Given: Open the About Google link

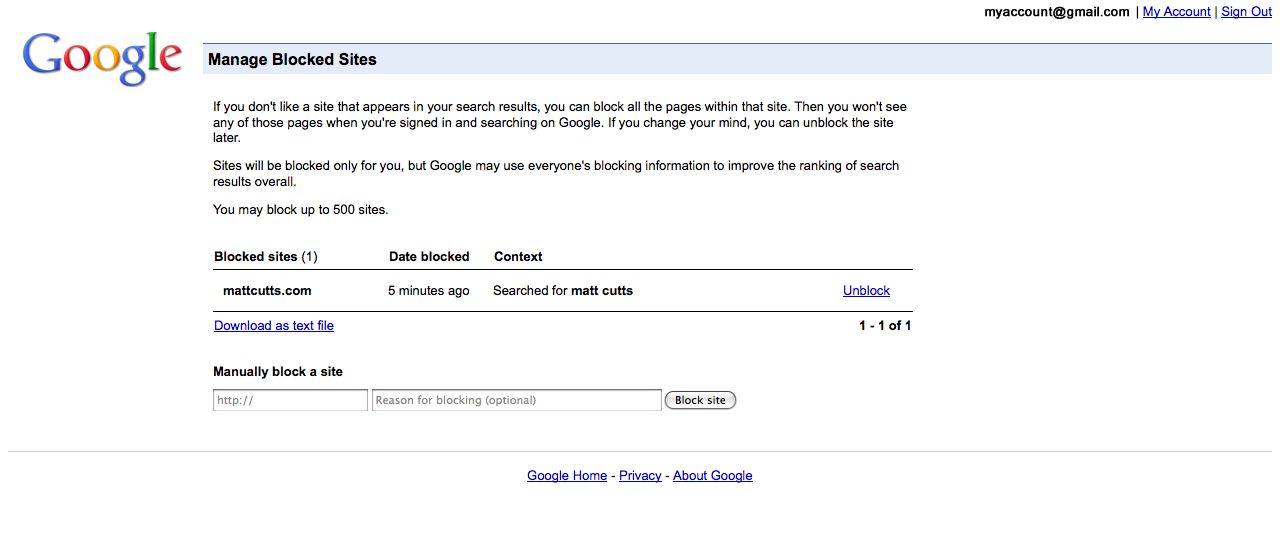Looking at the screenshot, I should [712, 476].
